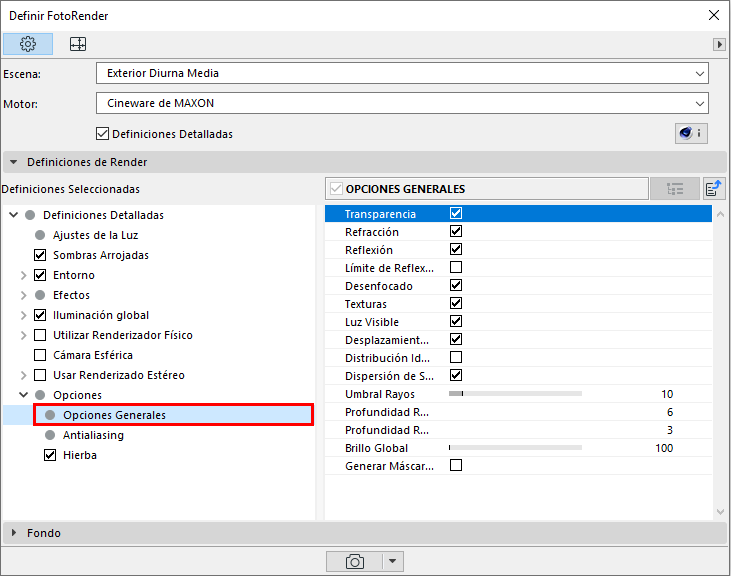Toggle the Refracción checkbox

tap(456, 231)
